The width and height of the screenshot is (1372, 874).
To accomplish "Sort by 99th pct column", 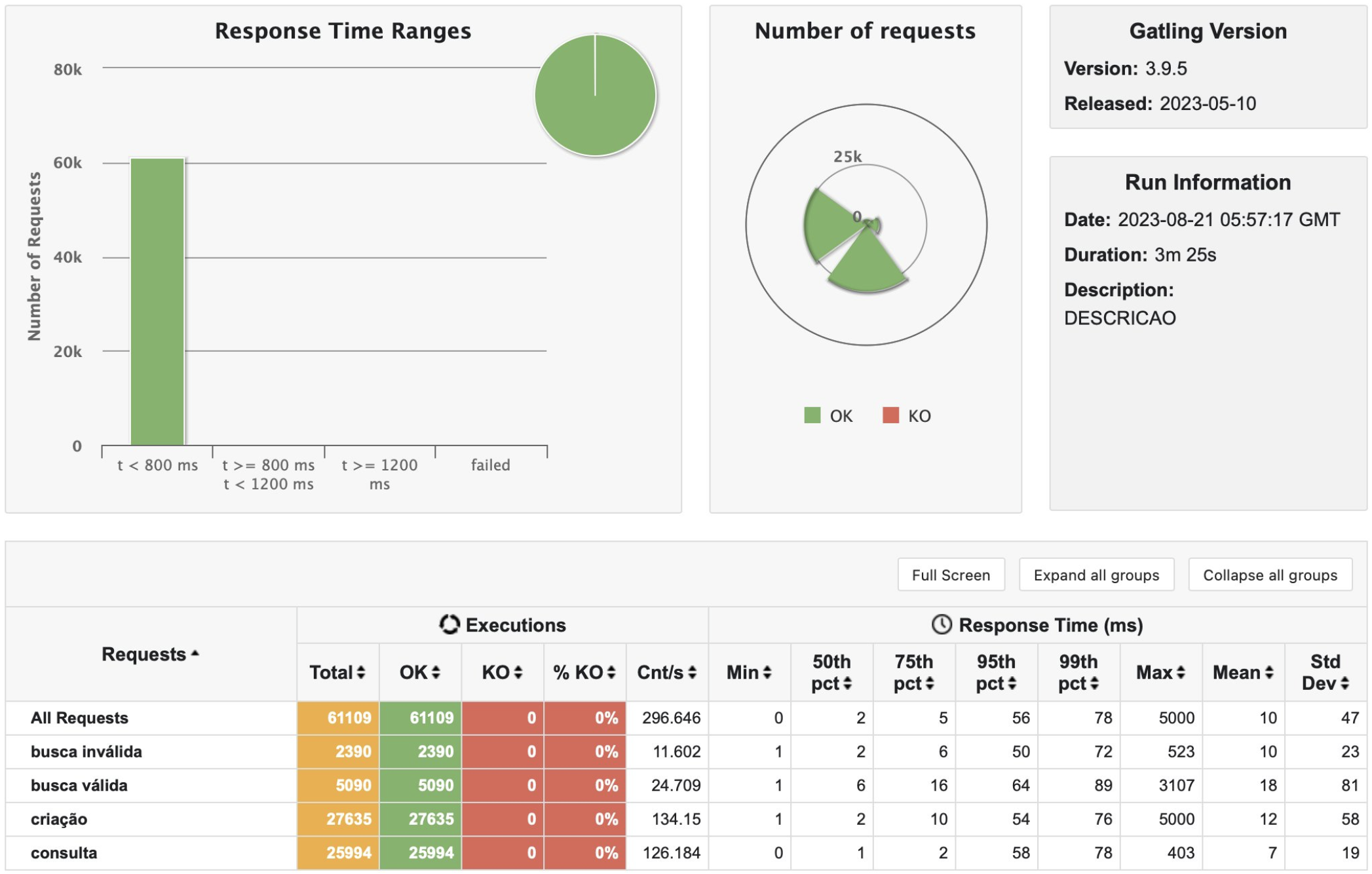I will 1078,672.
